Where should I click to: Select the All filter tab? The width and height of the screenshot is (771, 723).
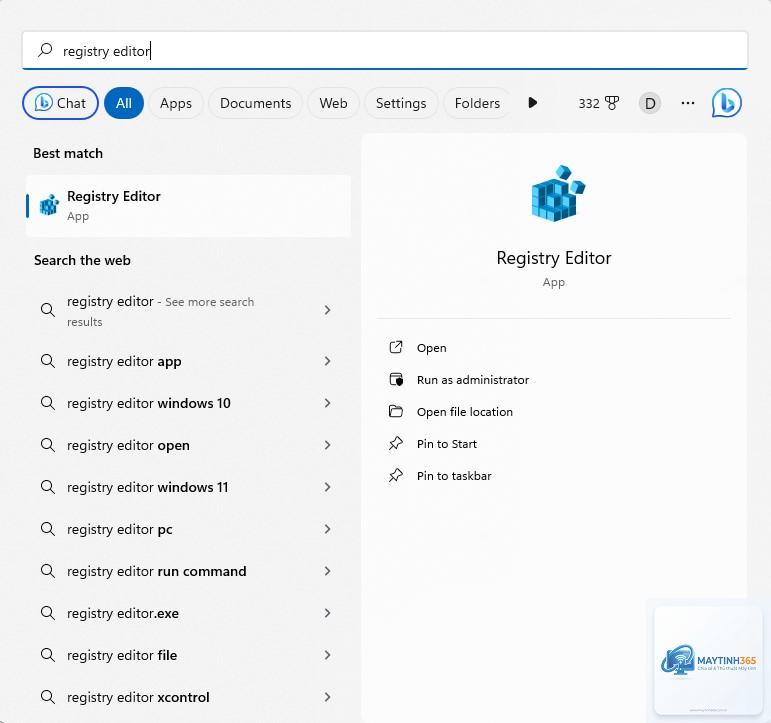tap(124, 103)
